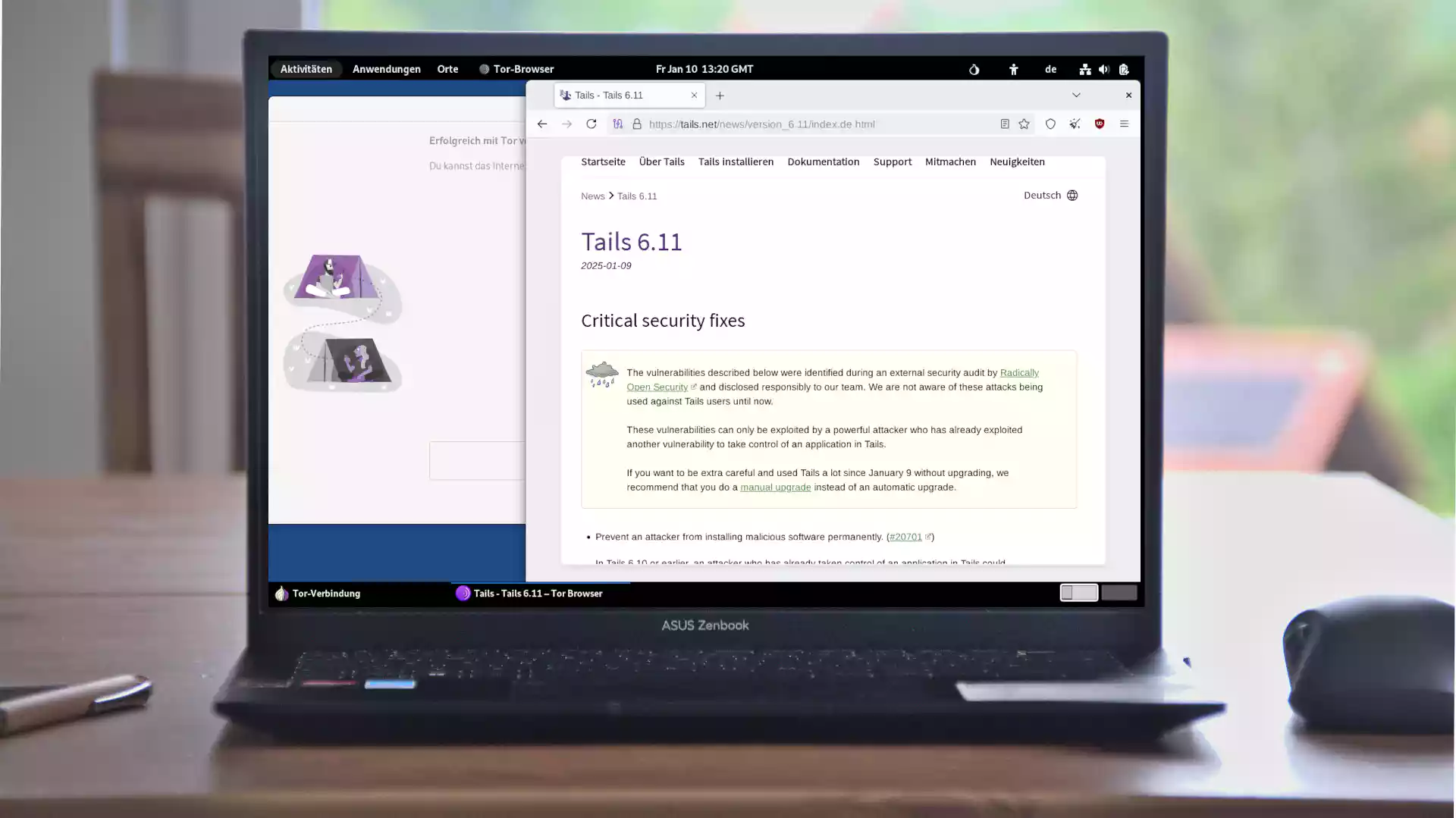This screenshot has height=818, width=1456.
Task: Open the Dokumentation navigation link
Action: click(x=823, y=161)
